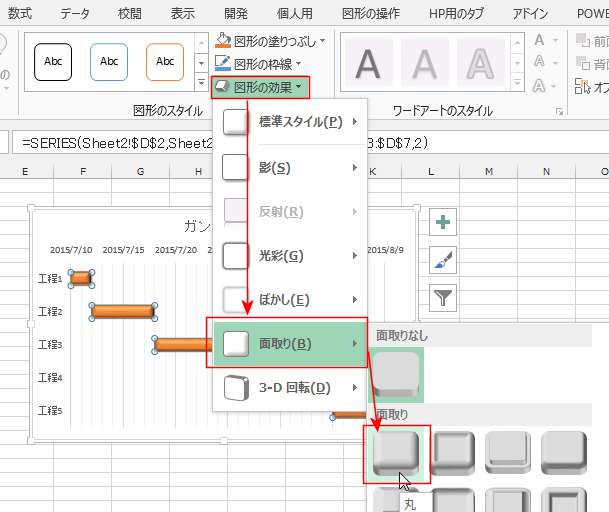Open the 光彩(G) glow submenu

(290, 256)
